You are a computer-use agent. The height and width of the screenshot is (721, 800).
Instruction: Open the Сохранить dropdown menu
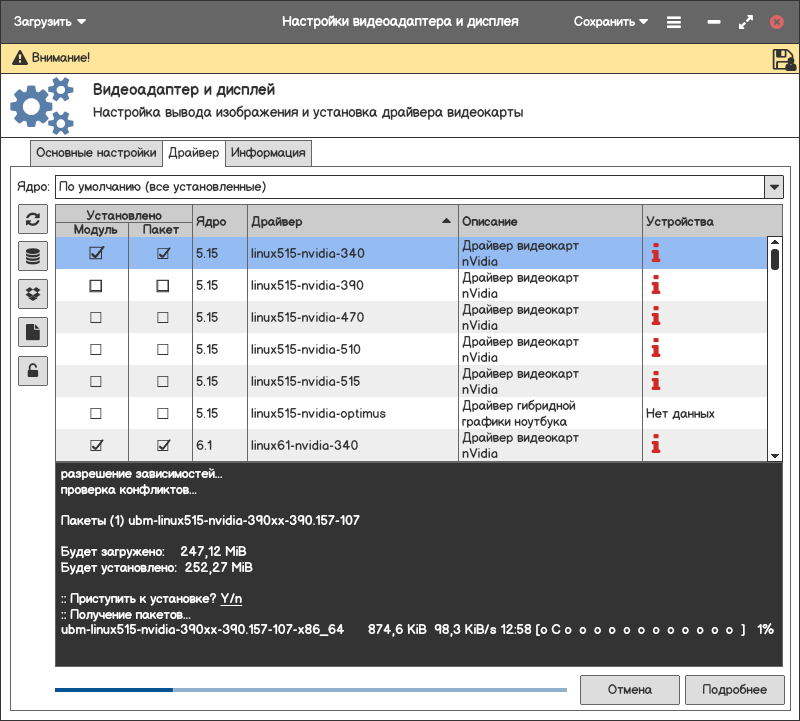click(x=610, y=22)
